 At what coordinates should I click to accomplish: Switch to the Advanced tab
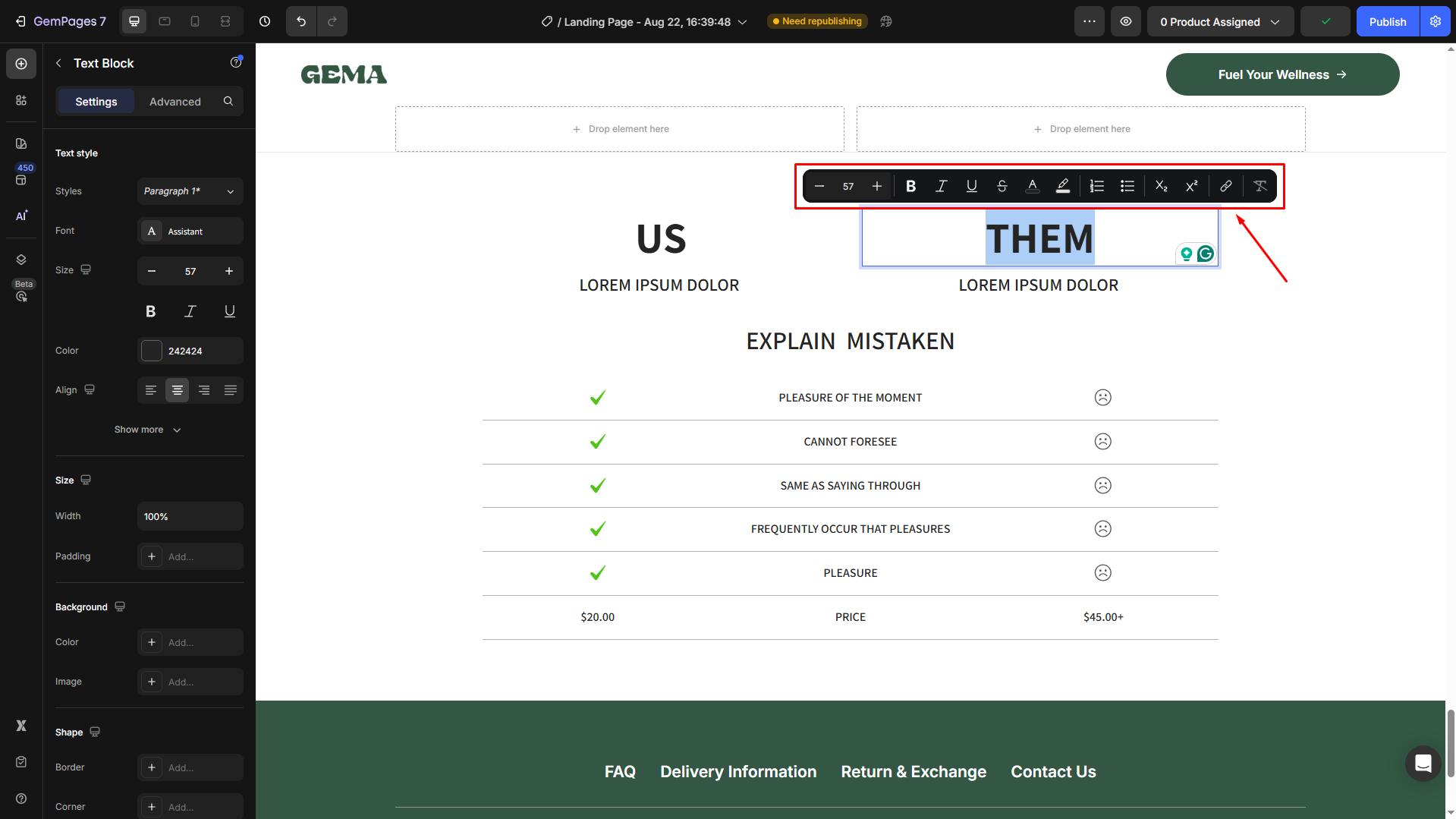click(x=175, y=102)
